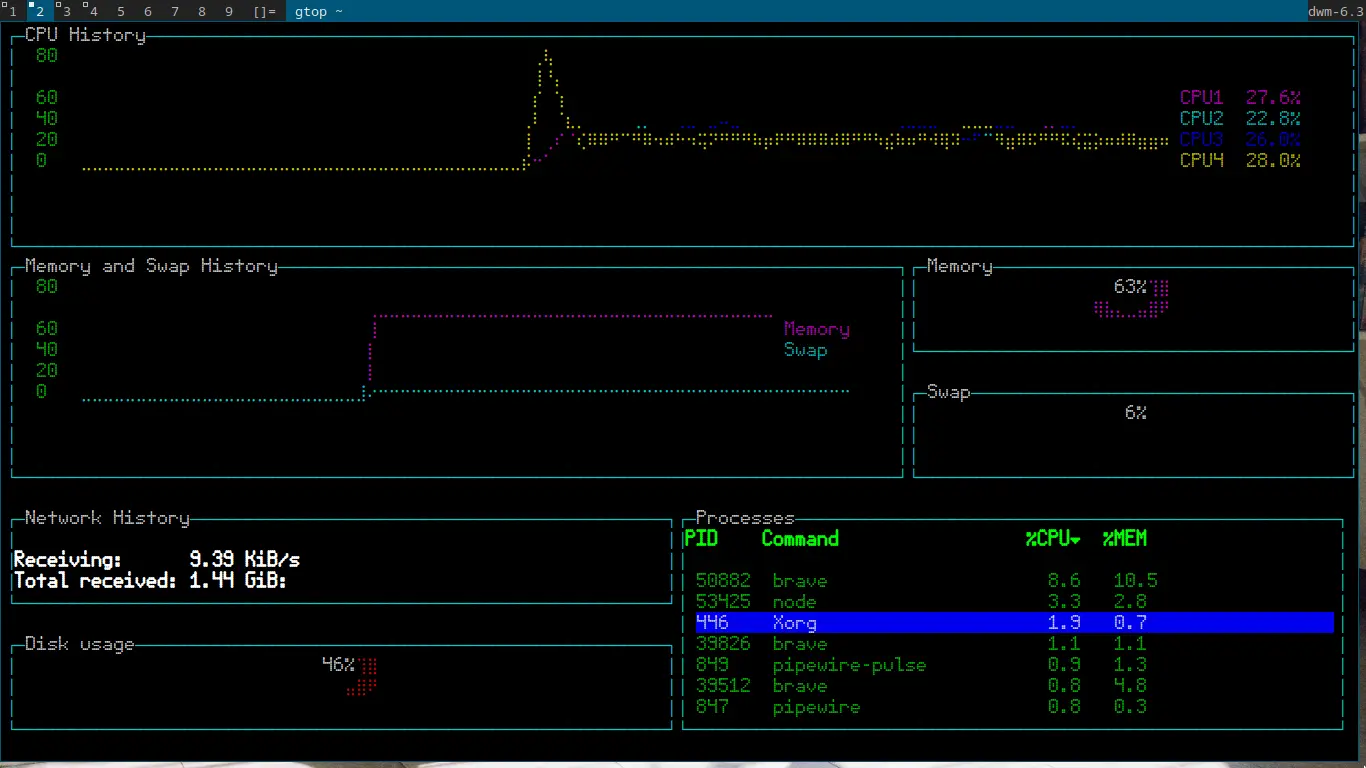Select dwm tag 9 in the bar
The width and height of the screenshot is (1366, 768).
pos(229,11)
